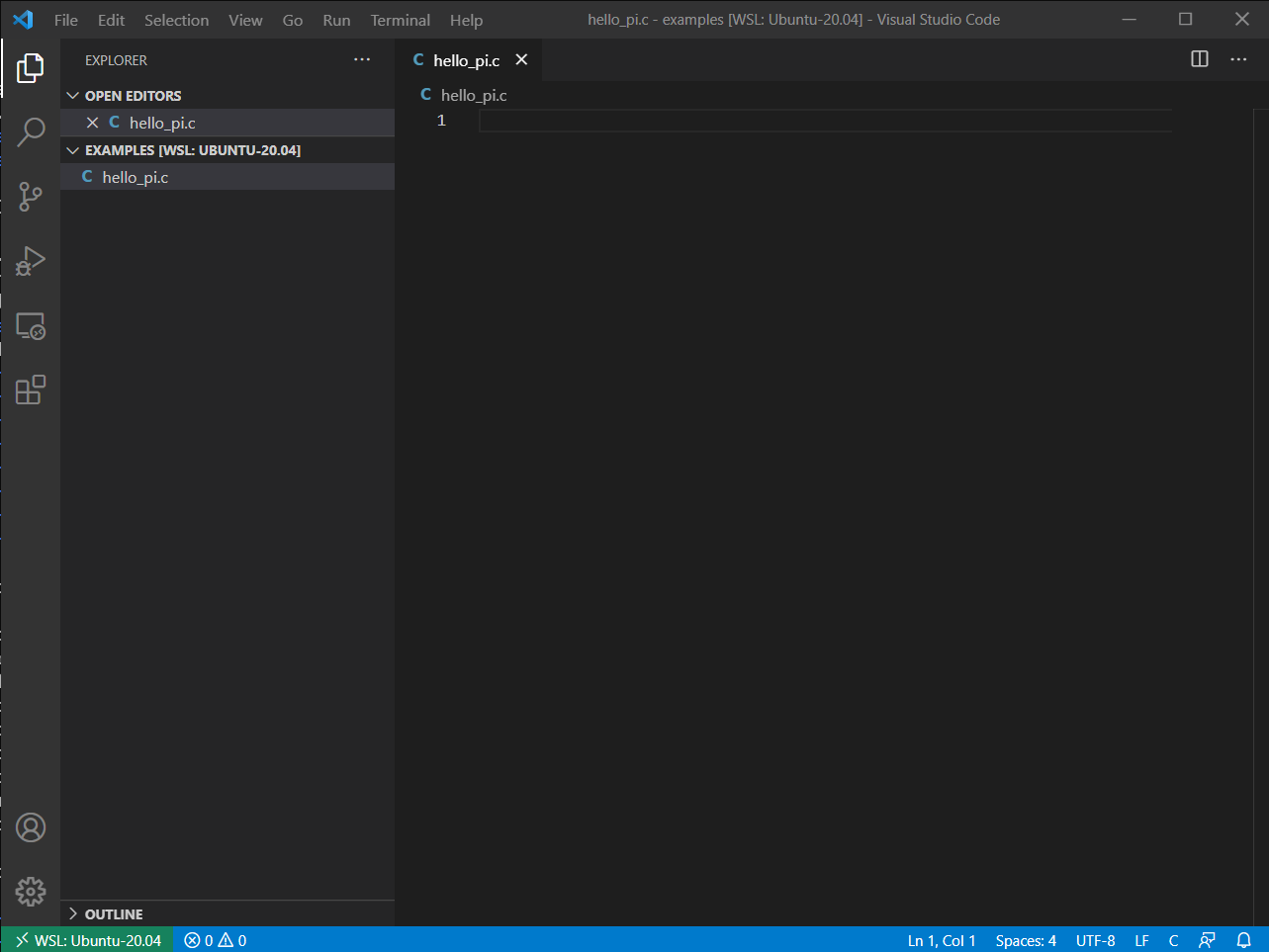The width and height of the screenshot is (1269, 952).
Task: Open the Help menu
Action: click(466, 20)
